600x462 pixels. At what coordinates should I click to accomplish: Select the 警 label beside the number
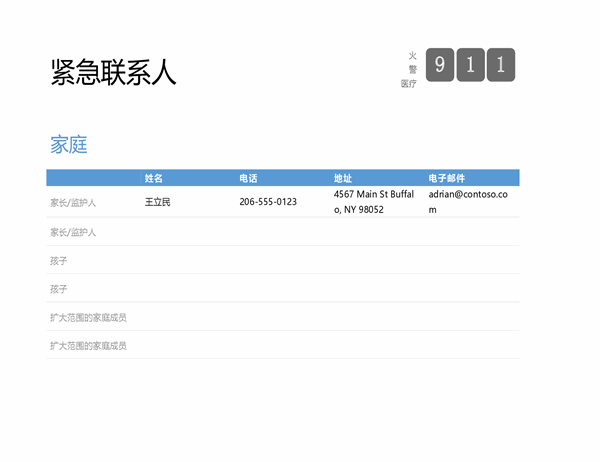412,69
